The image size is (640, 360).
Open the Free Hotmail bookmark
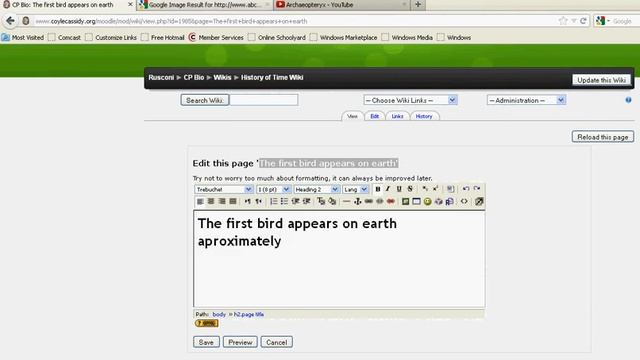tap(162, 38)
